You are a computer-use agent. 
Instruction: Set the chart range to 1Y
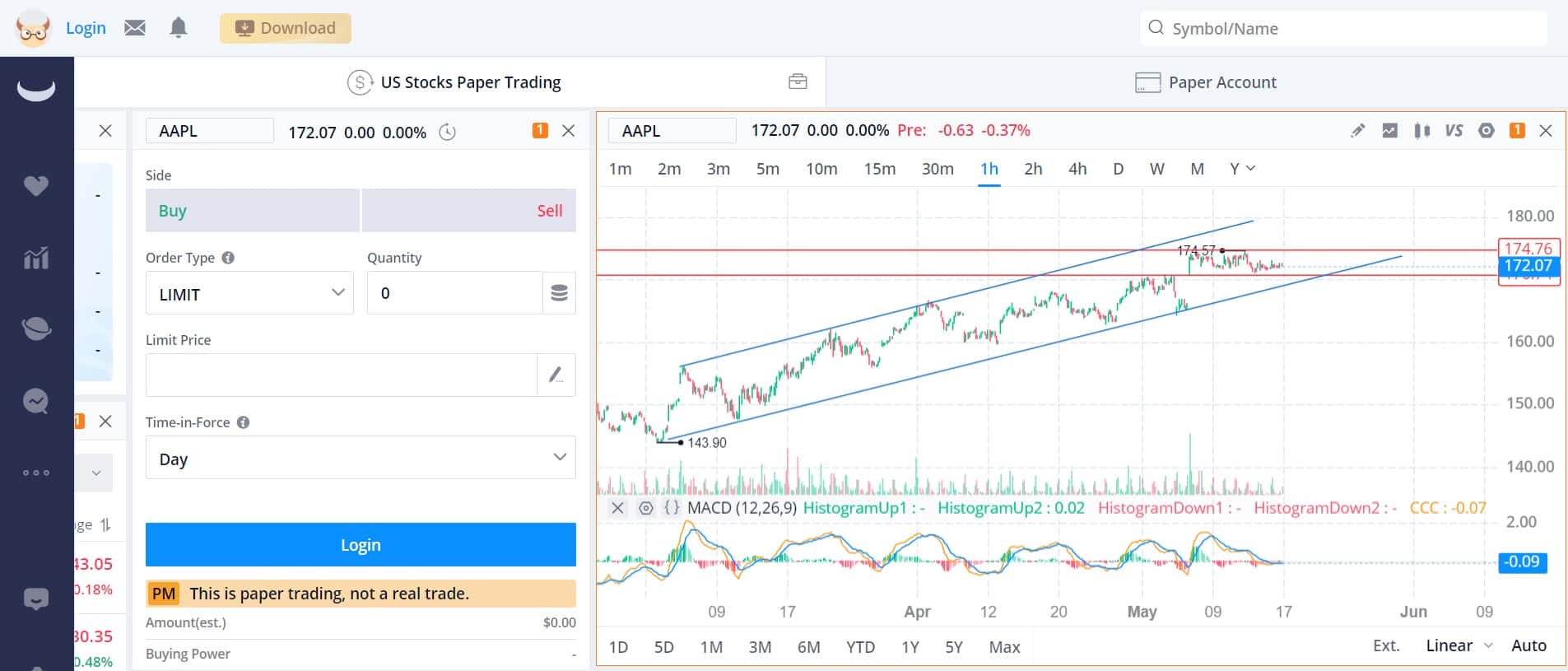[910, 647]
